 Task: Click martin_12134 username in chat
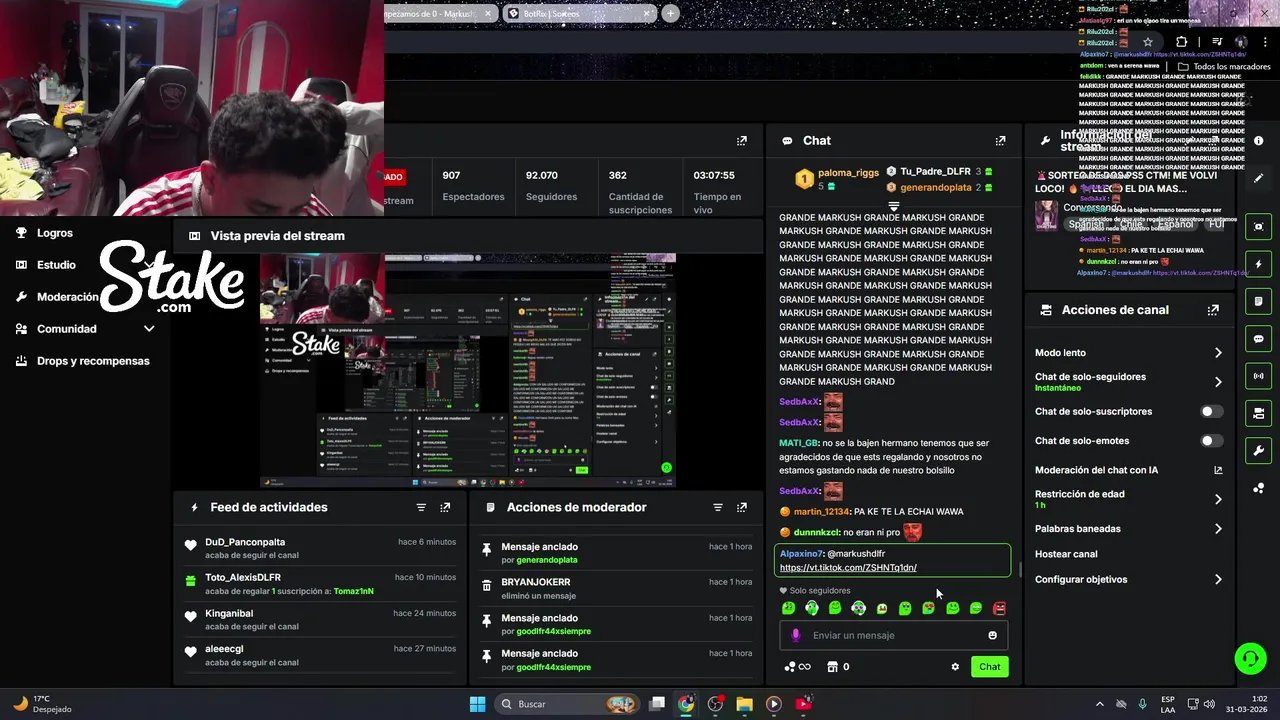pyautogui.click(x=822, y=512)
